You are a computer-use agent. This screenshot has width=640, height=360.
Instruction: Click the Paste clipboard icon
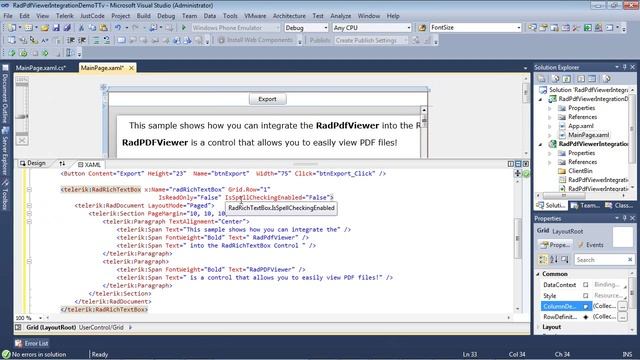[104, 28]
